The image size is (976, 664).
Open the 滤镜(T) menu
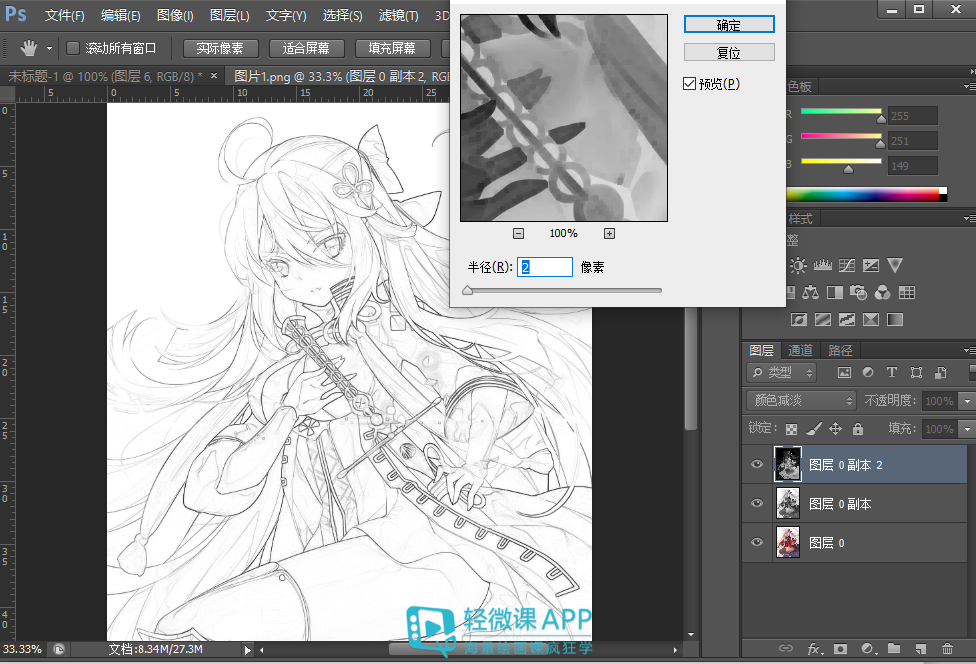pyautogui.click(x=398, y=15)
